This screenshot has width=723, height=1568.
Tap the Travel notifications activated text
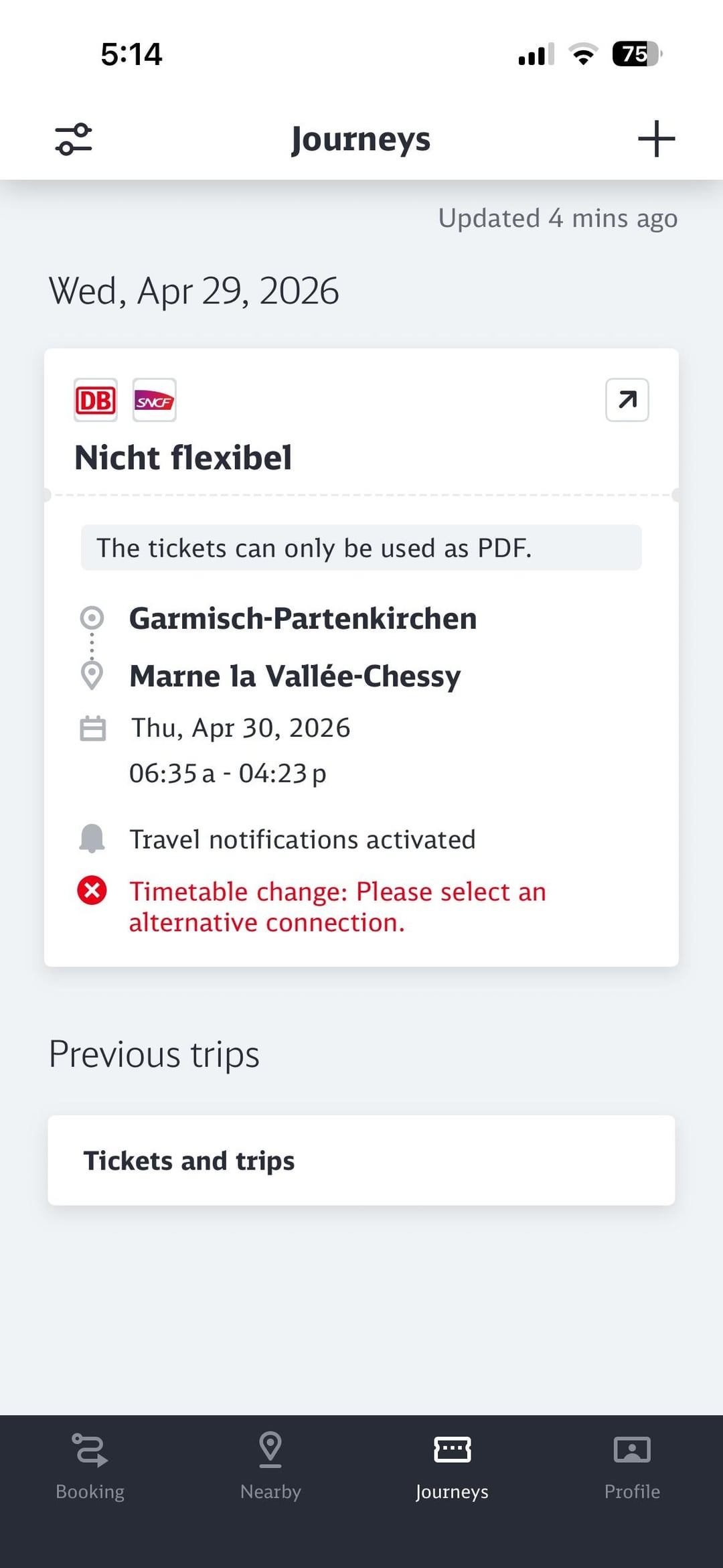[x=302, y=839]
